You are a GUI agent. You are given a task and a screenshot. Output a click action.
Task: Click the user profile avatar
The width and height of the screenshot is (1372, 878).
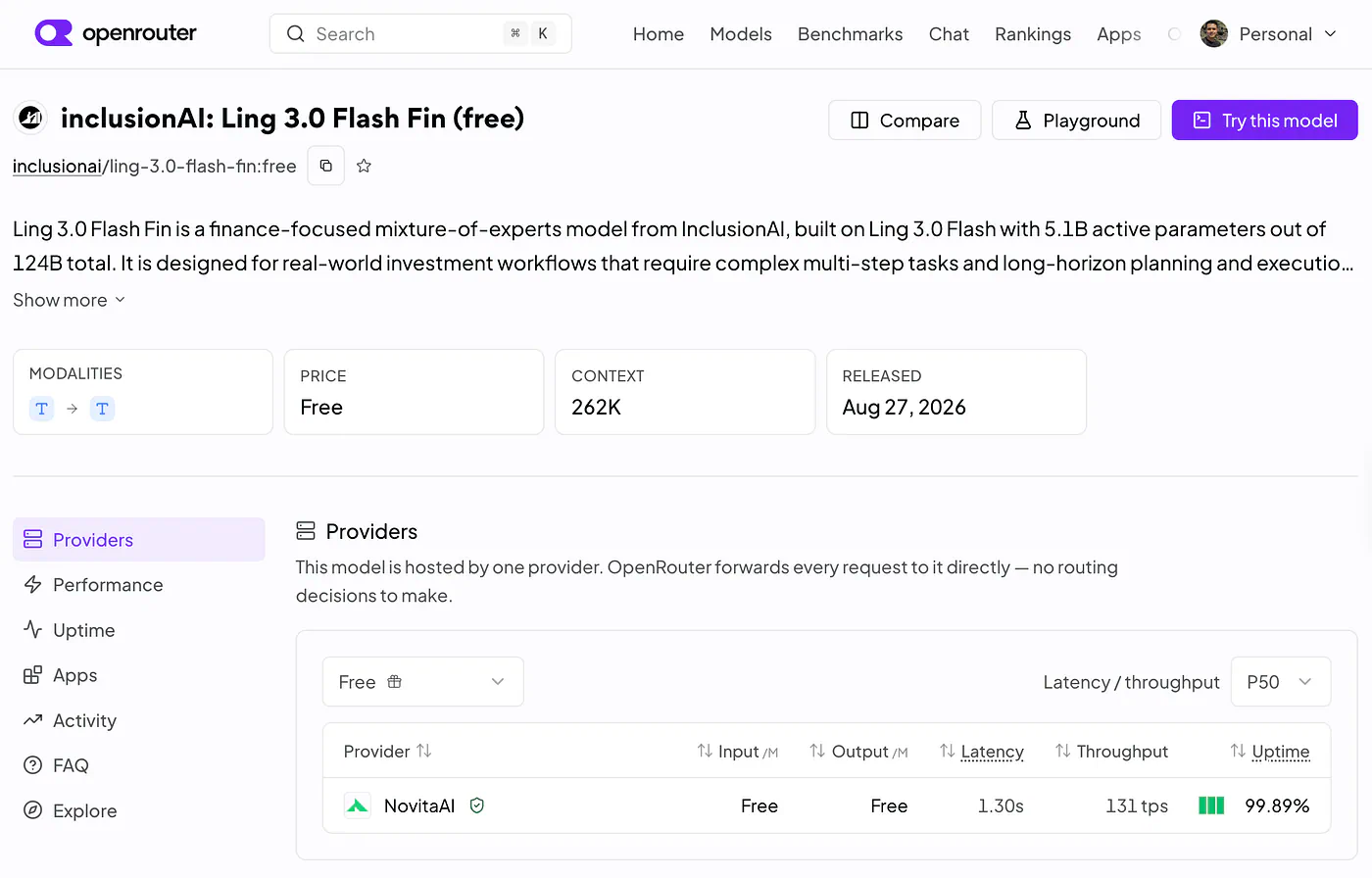pos(1213,34)
